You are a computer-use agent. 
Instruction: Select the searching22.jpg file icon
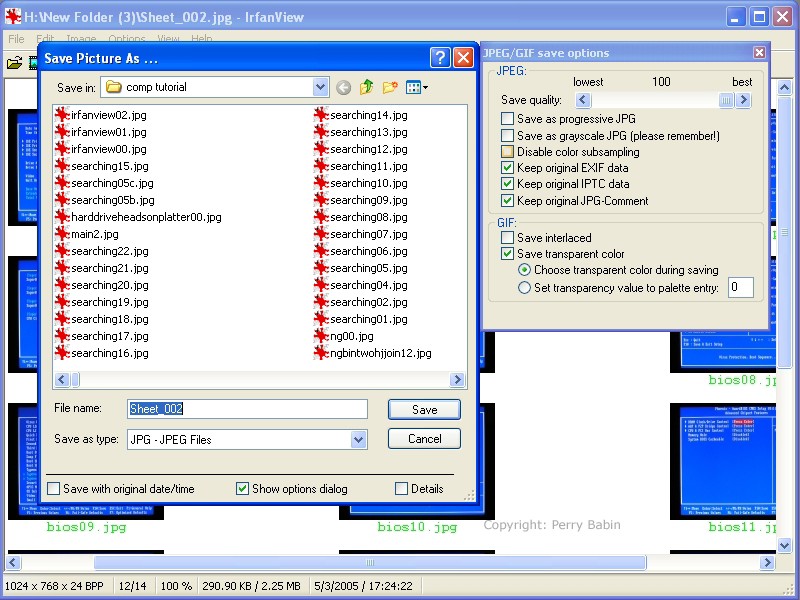[62, 251]
